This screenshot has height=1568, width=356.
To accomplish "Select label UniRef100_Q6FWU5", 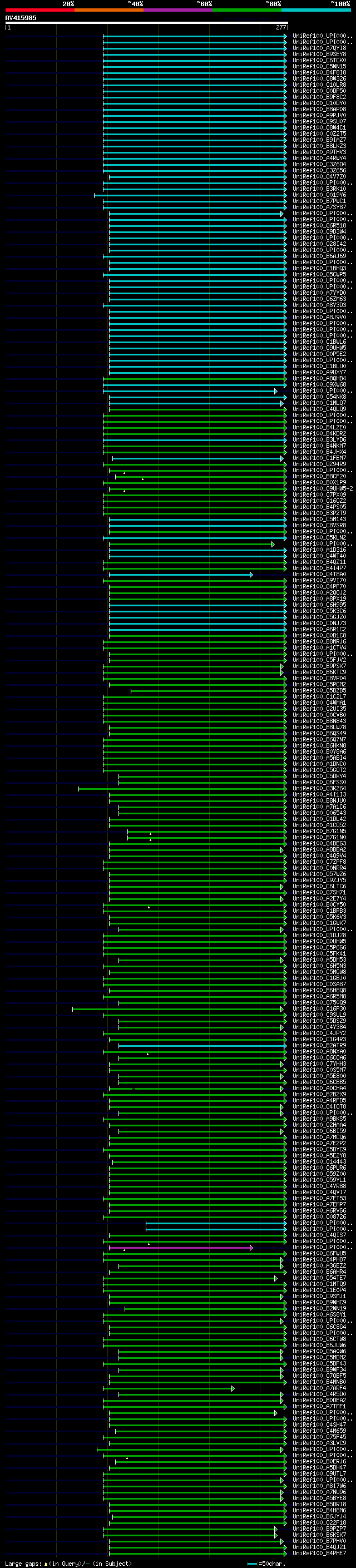I will tap(319, 1254).
